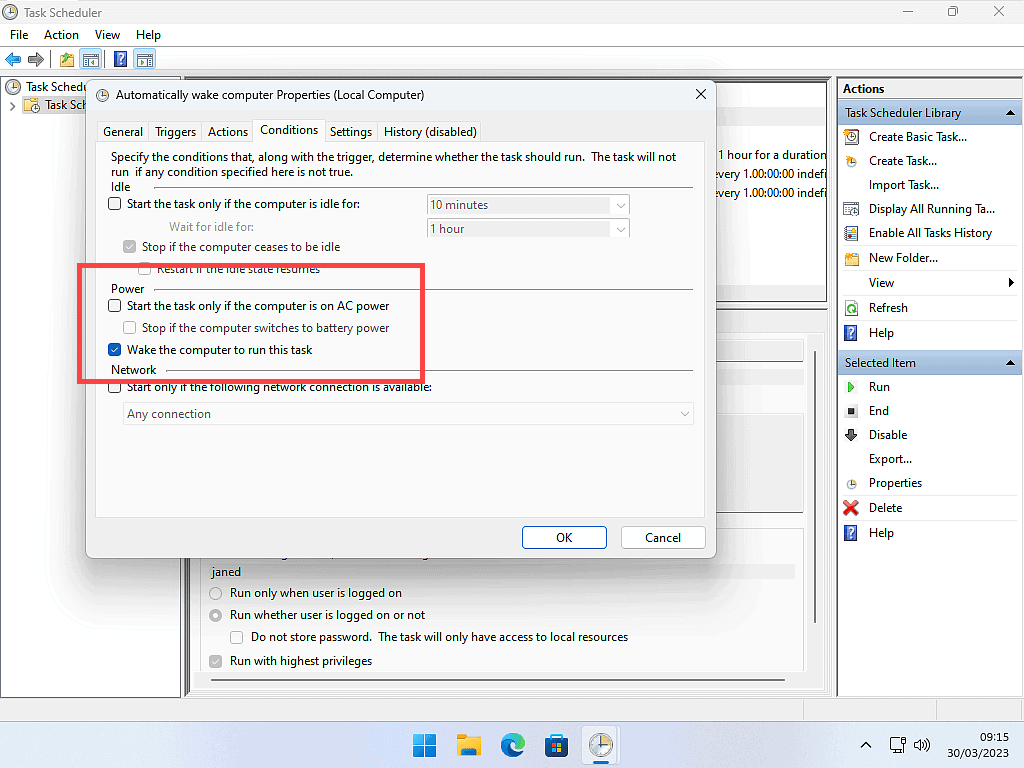Uncheck Wake the computer to run this task

[115, 350]
